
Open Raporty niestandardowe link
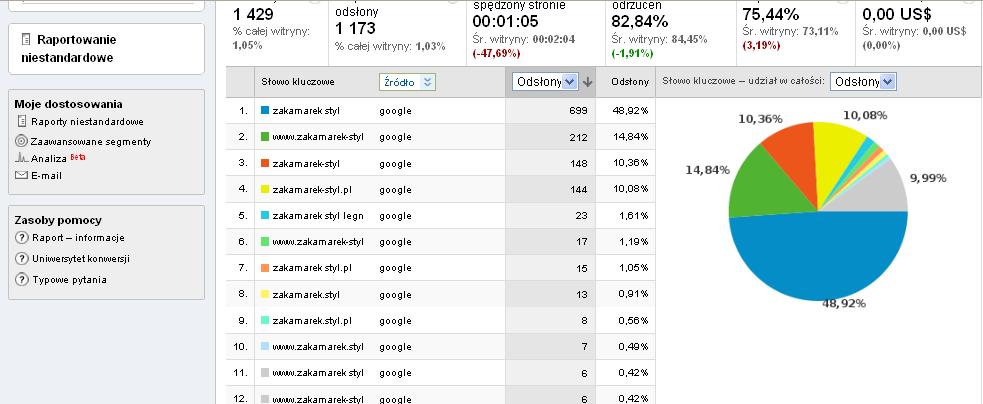click(87, 122)
